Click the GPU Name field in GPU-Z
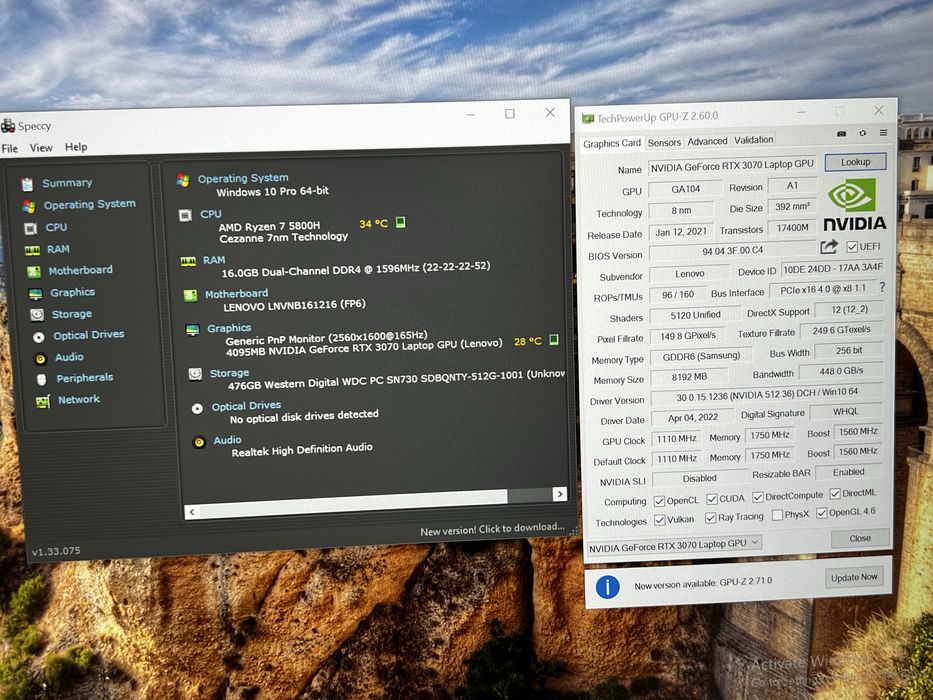The image size is (933, 700). [732, 166]
